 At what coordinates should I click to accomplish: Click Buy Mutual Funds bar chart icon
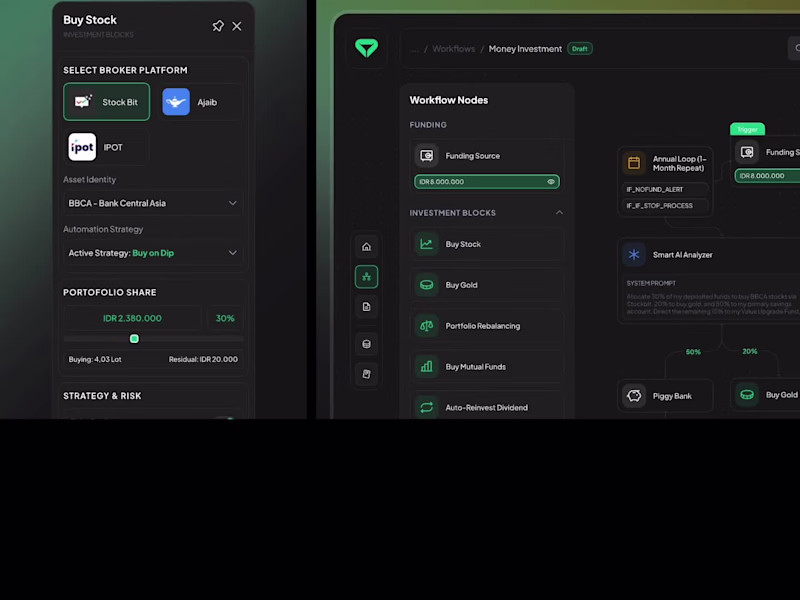pyautogui.click(x=427, y=366)
